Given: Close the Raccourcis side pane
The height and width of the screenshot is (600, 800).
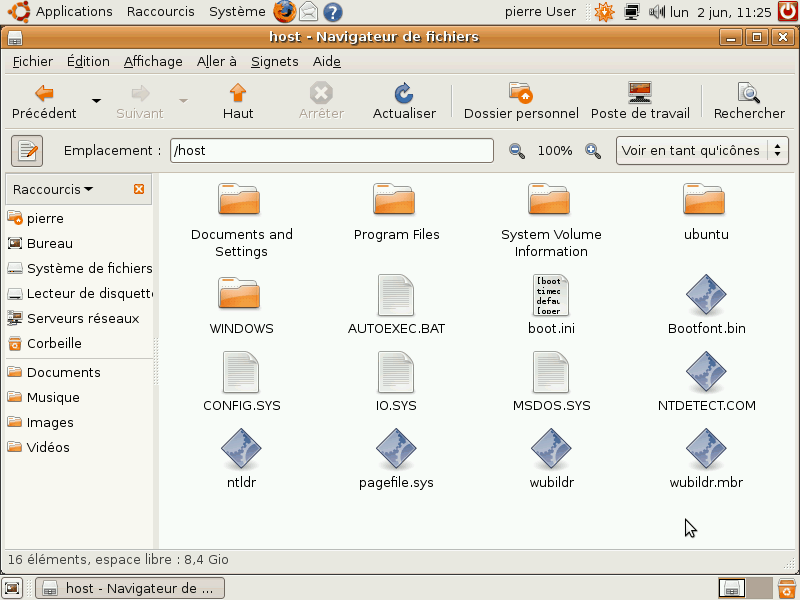Looking at the screenshot, I should 139,189.
